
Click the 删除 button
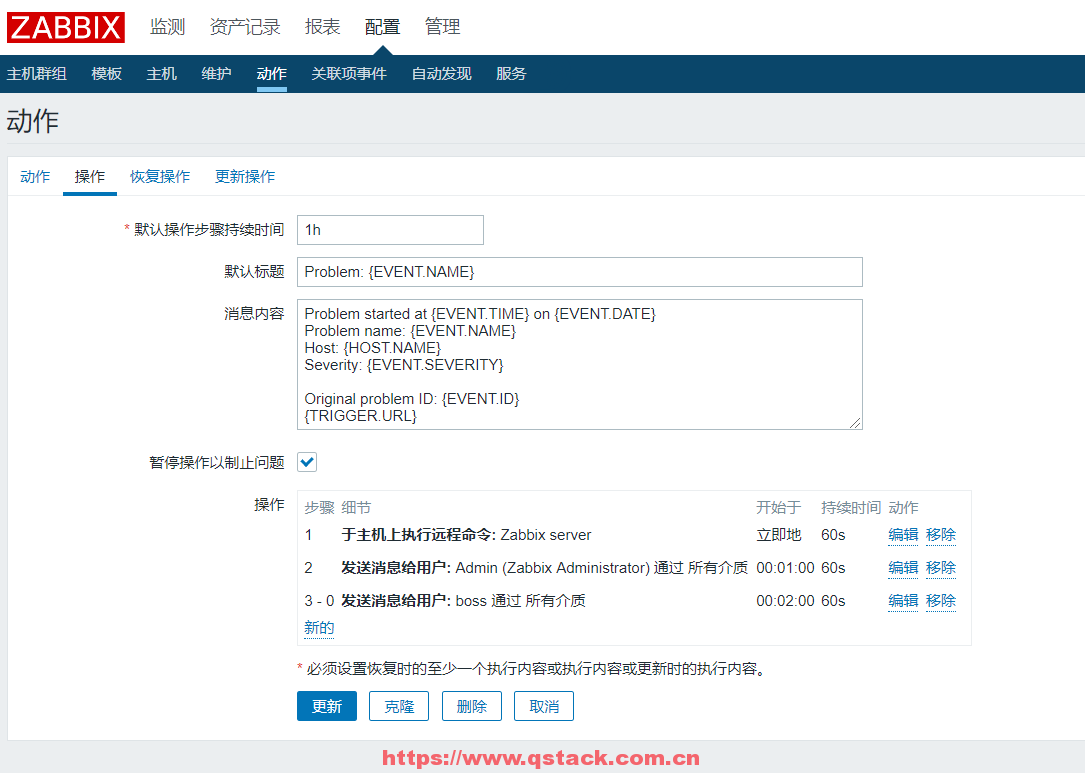pyautogui.click(x=471, y=706)
